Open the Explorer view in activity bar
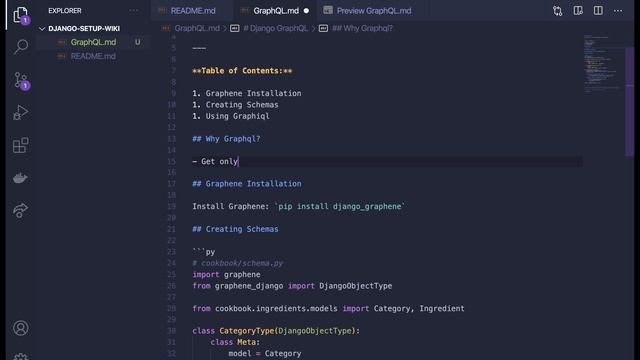The width and height of the screenshot is (640, 360). [20, 15]
